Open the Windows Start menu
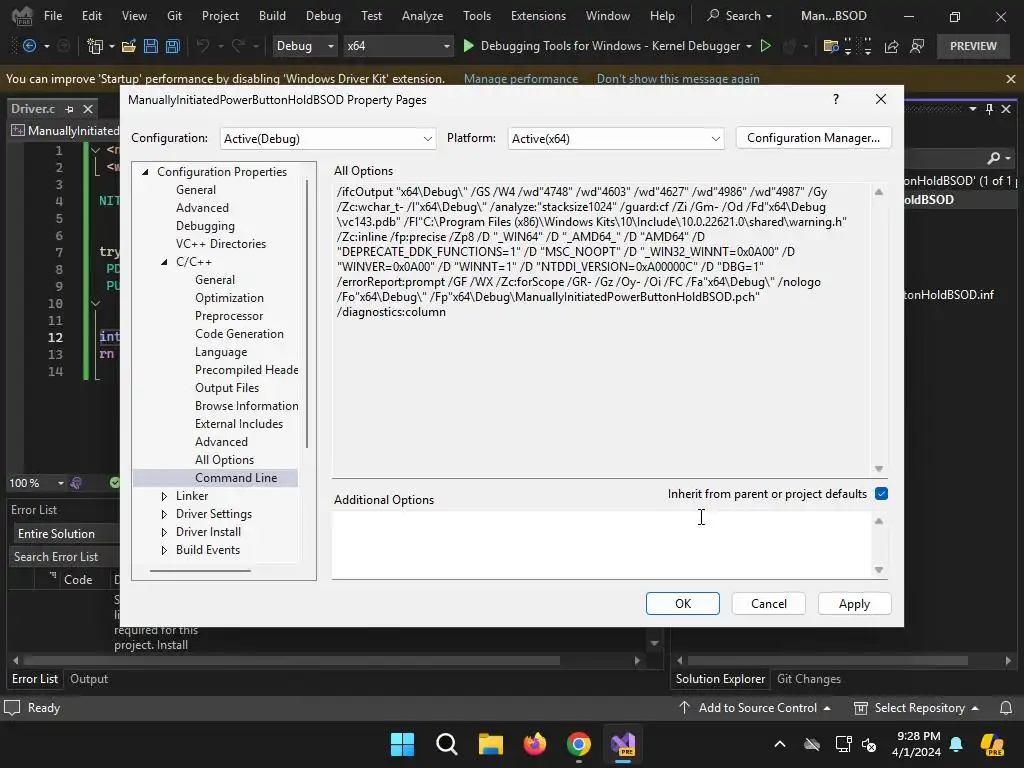This screenshot has width=1024, height=768. [402, 744]
